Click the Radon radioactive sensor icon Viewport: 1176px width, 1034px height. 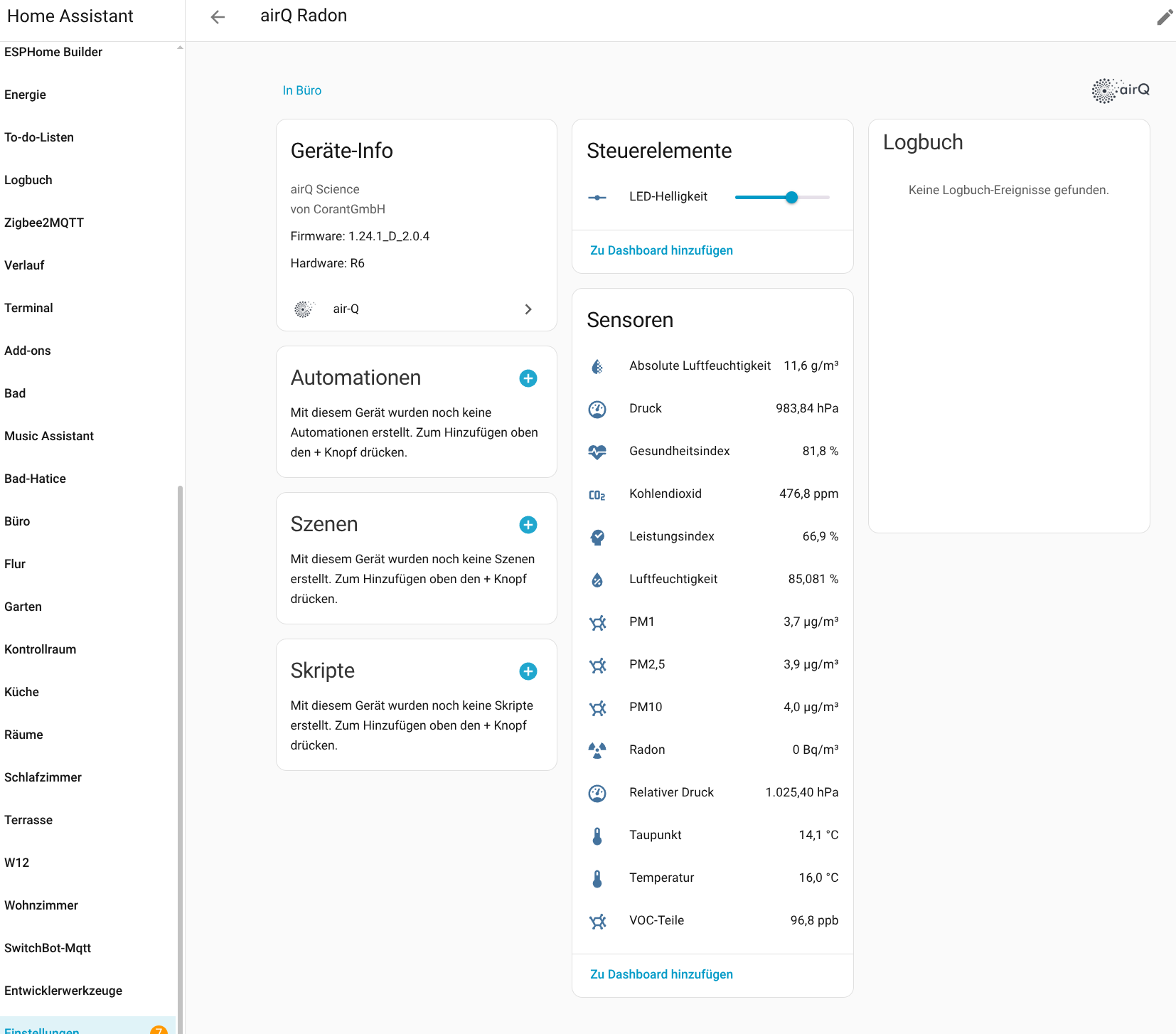click(x=597, y=750)
